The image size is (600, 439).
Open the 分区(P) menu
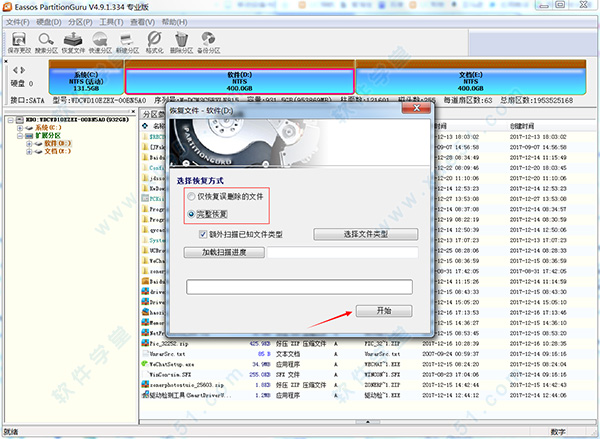tap(80, 22)
